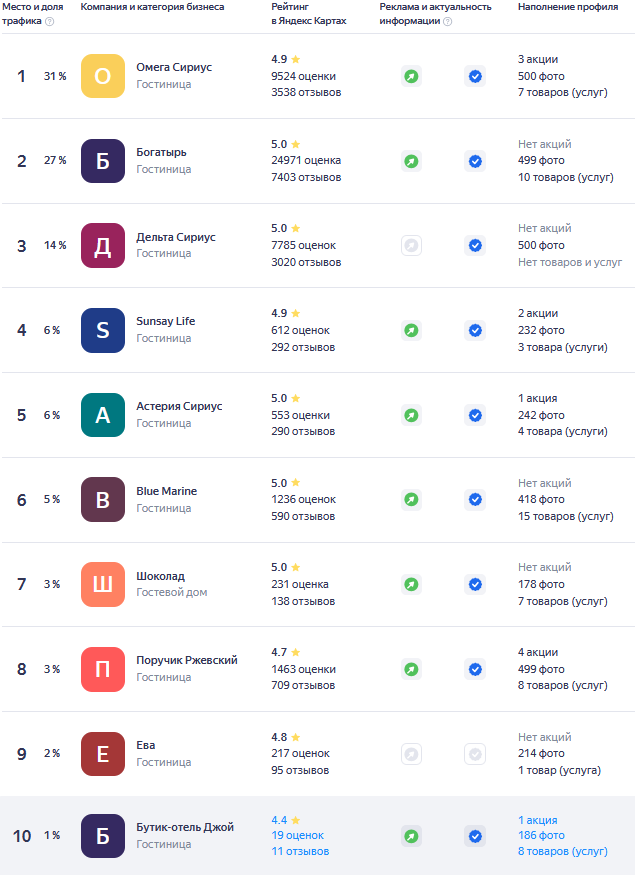
Task: Click the greyed-out ad icon for Дельта Сириус
Action: (411, 246)
